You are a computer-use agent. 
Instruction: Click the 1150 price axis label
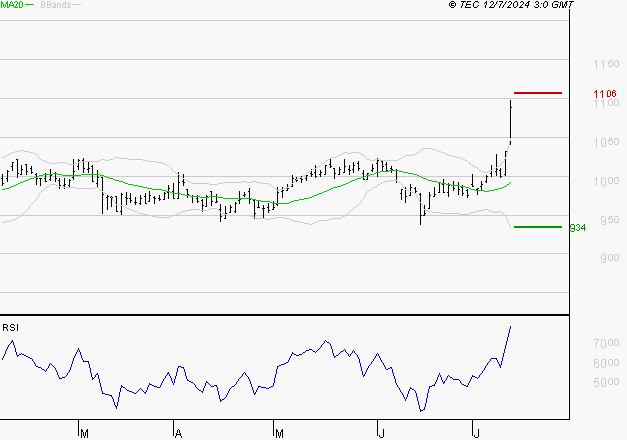(606, 64)
